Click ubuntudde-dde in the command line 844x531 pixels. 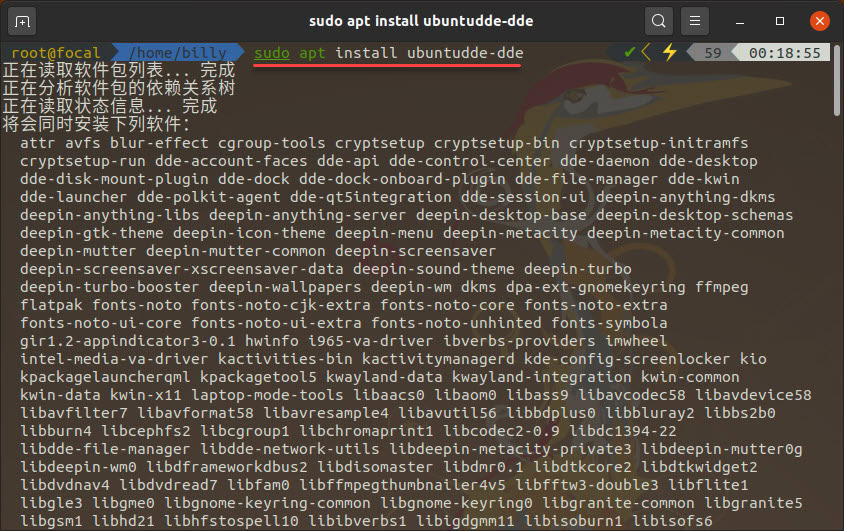(x=465, y=53)
